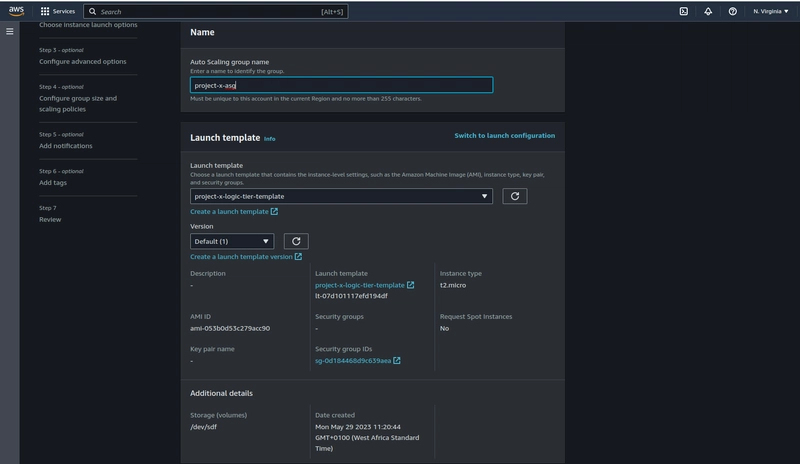800x464 pixels.
Task: Open the Services grid menu
Action: pos(45,11)
